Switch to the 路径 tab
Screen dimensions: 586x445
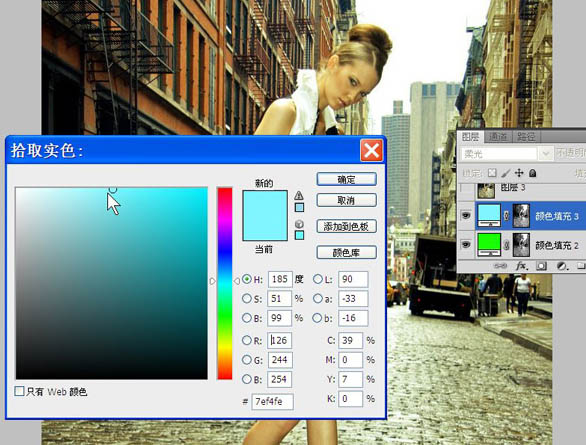coord(526,137)
